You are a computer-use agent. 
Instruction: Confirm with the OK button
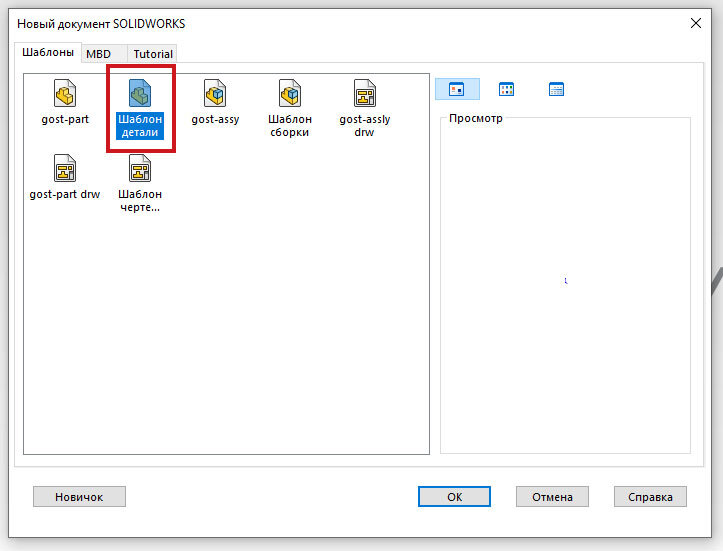(454, 497)
